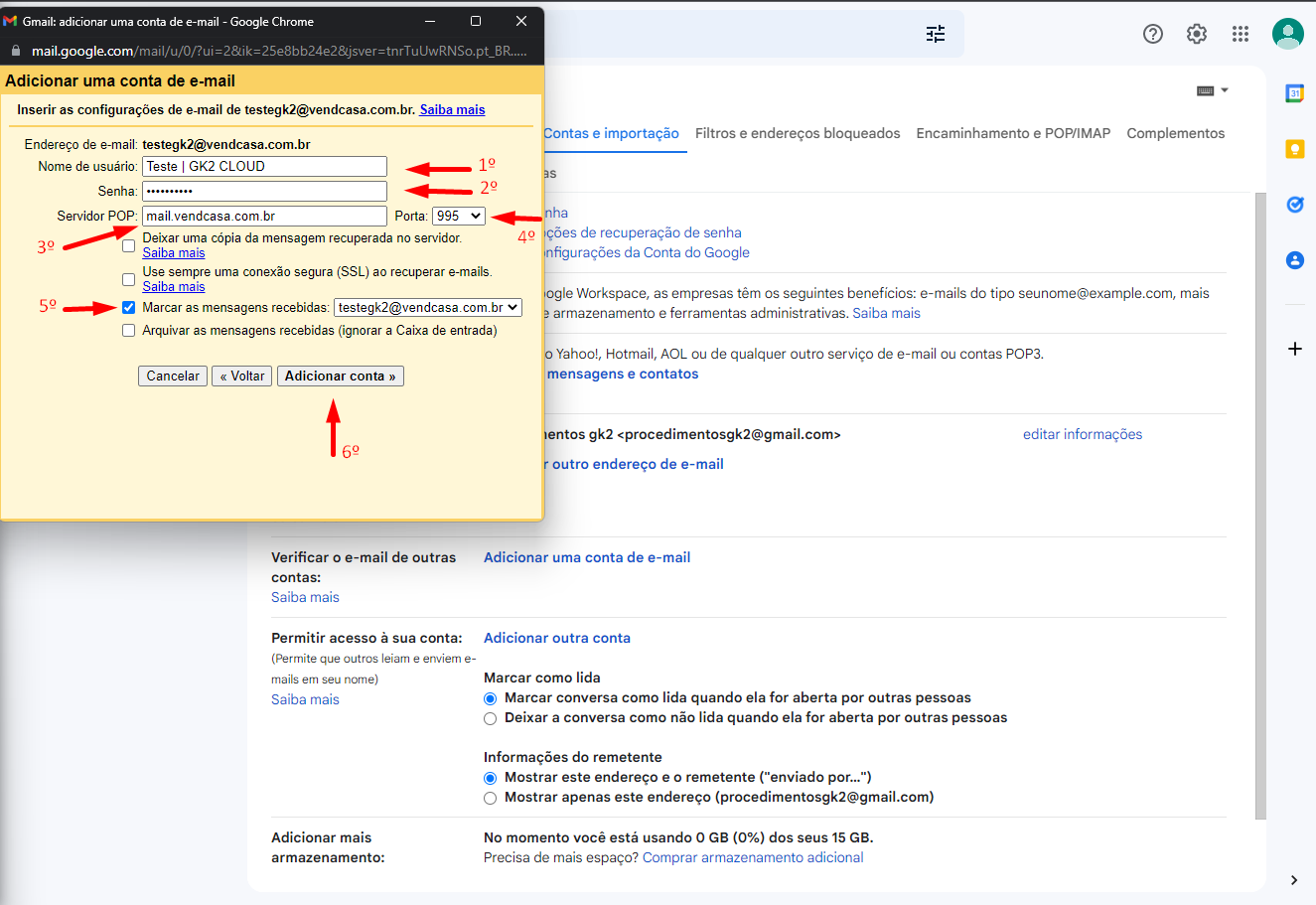
Task: Select 'Mostrar este endereço e o remetente'
Action: (x=490, y=778)
